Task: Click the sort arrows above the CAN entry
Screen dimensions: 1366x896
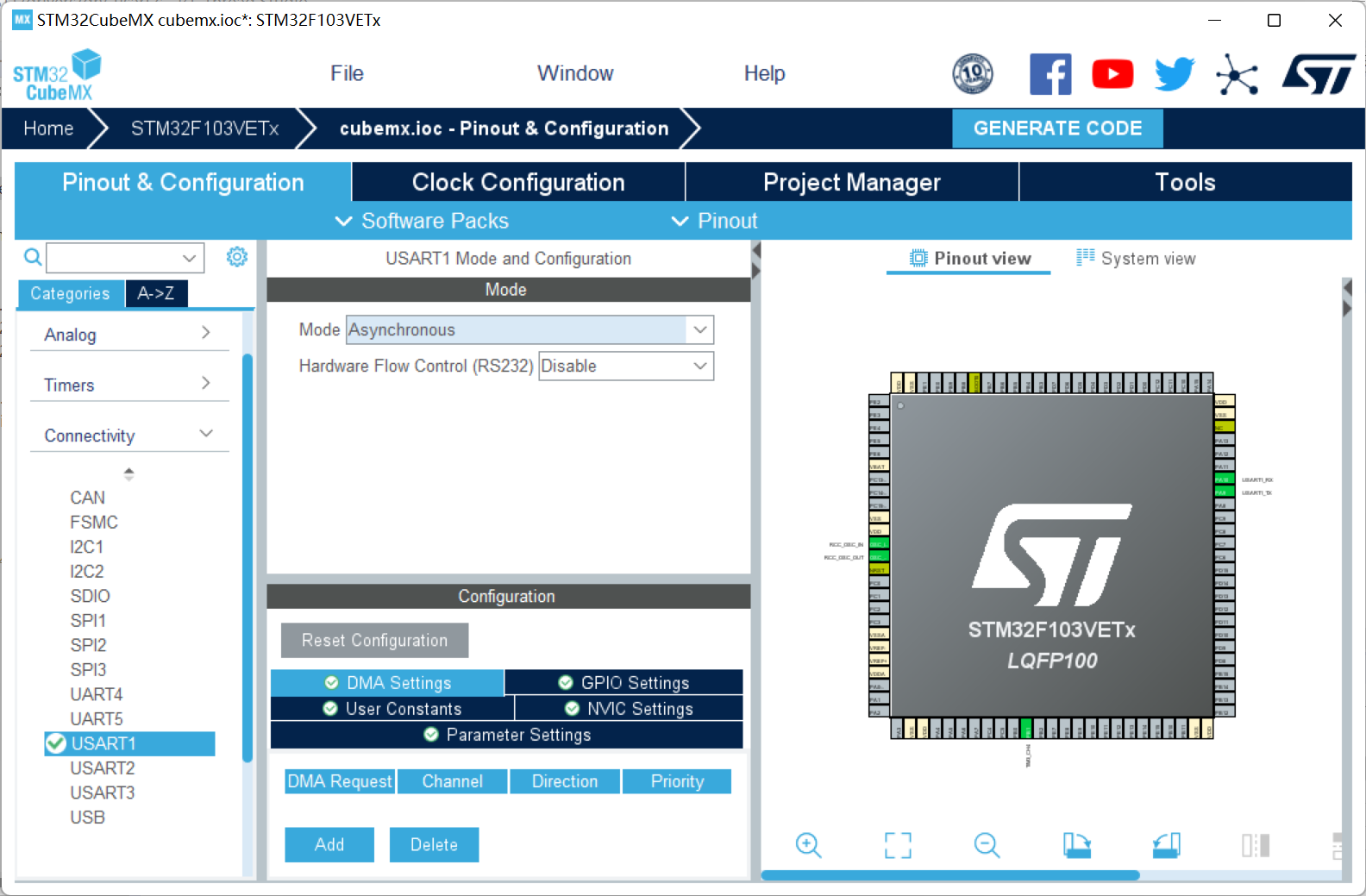Action: point(128,473)
